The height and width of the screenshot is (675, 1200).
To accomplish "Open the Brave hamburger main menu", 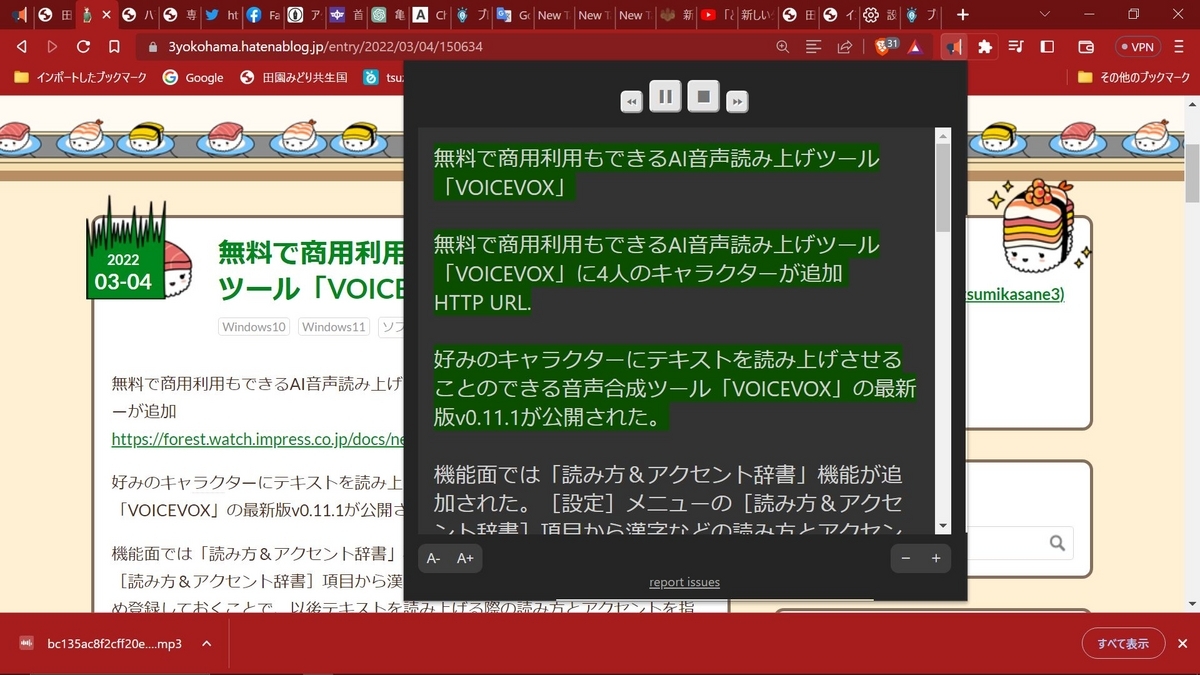I will tap(1180, 46).
